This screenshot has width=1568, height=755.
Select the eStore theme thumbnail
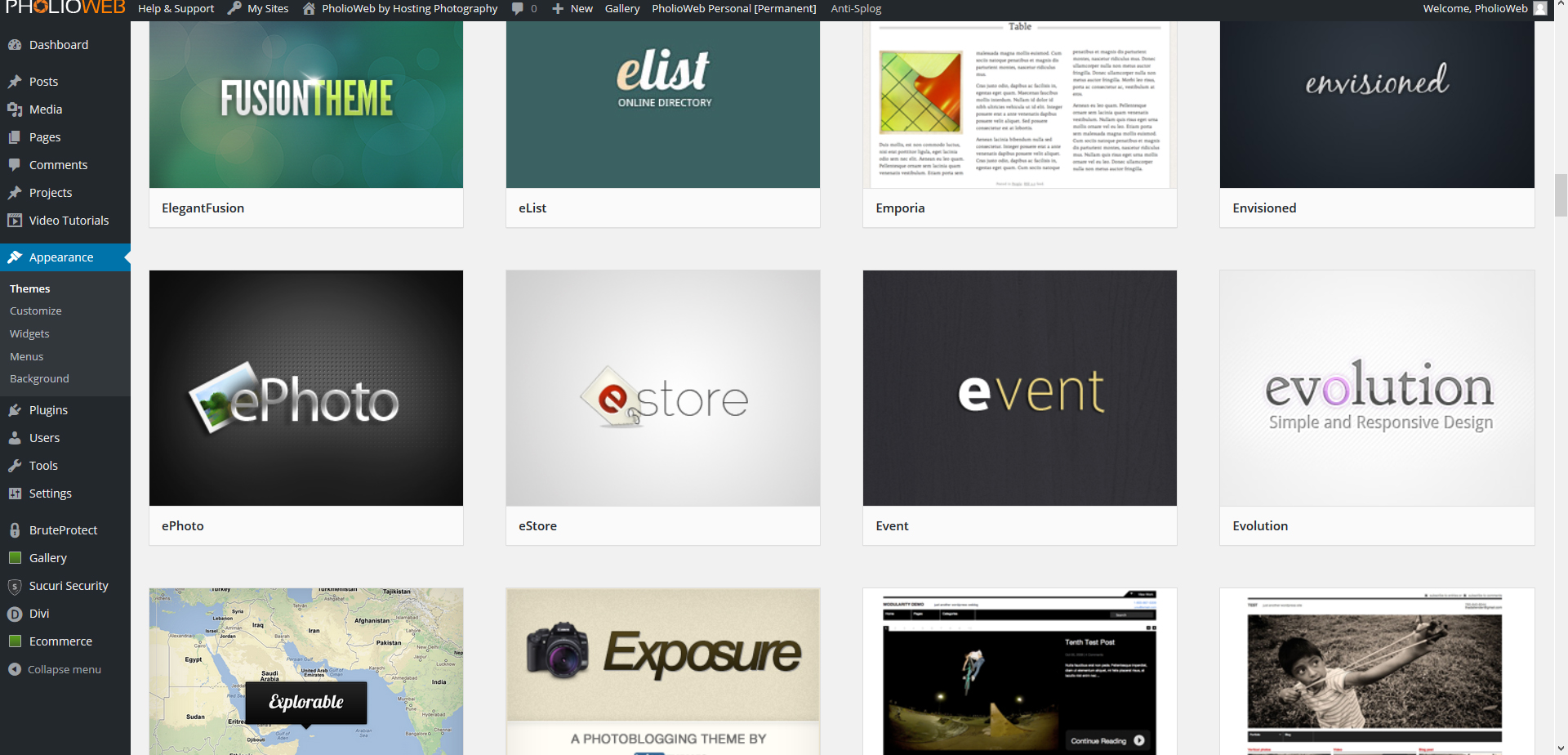(x=663, y=388)
